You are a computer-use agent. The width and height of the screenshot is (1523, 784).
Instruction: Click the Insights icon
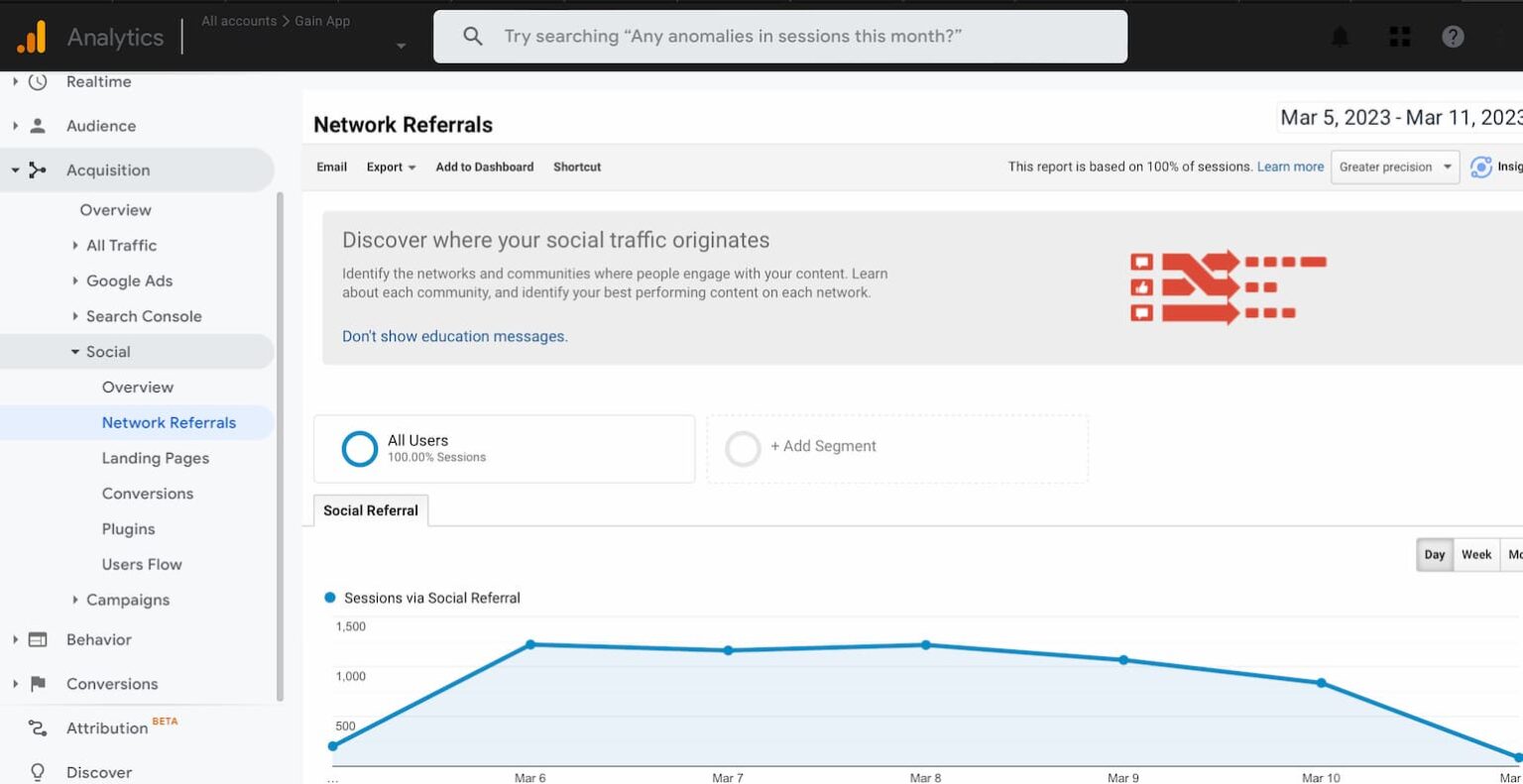tap(1482, 168)
